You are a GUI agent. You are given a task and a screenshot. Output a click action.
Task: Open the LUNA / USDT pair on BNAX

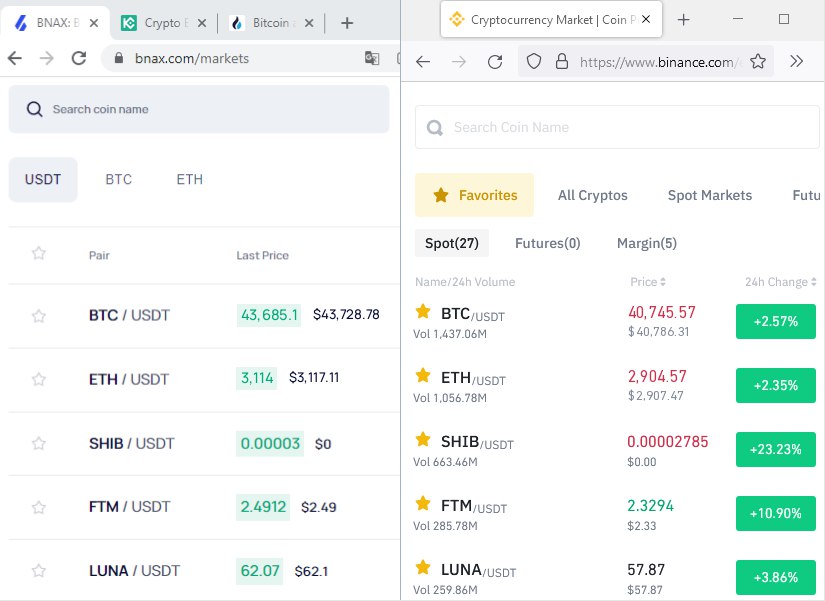[x=135, y=571]
